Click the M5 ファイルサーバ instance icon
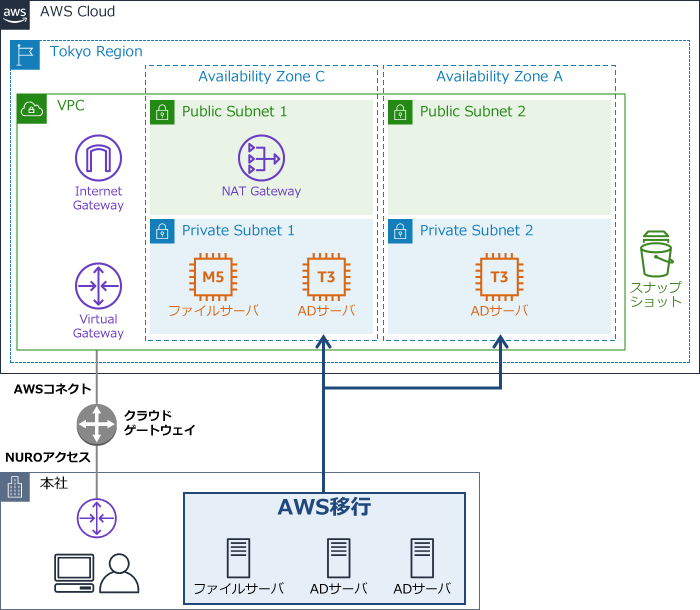 tap(212, 277)
